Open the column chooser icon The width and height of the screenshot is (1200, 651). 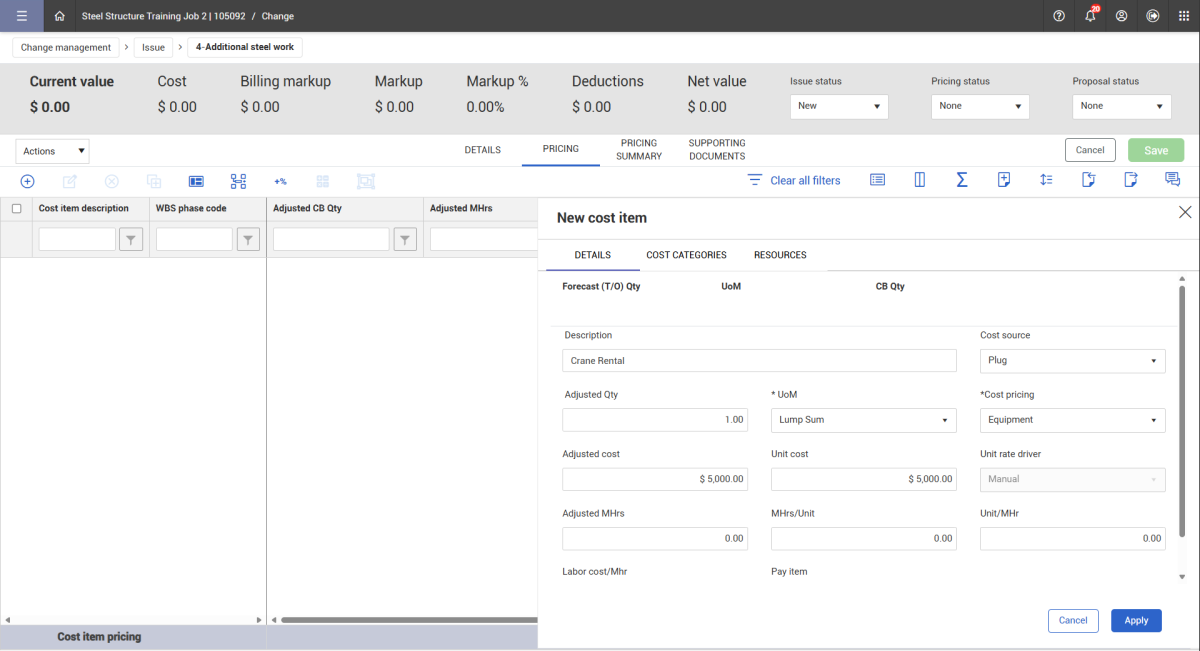tap(919, 180)
